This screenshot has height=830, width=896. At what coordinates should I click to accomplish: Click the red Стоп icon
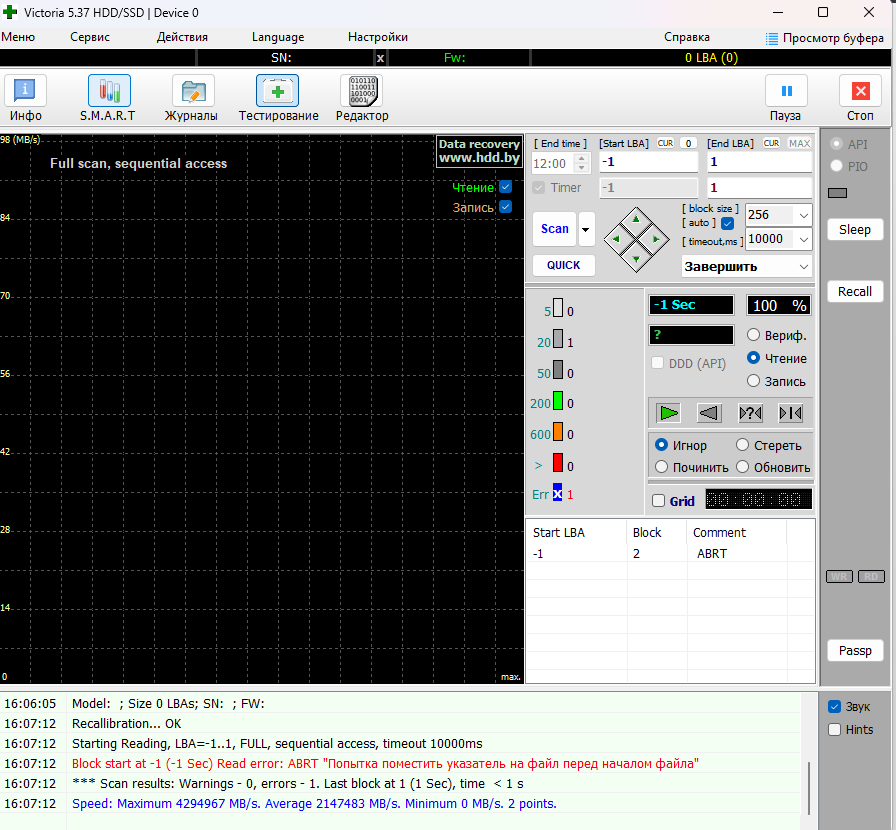click(x=860, y=92)
